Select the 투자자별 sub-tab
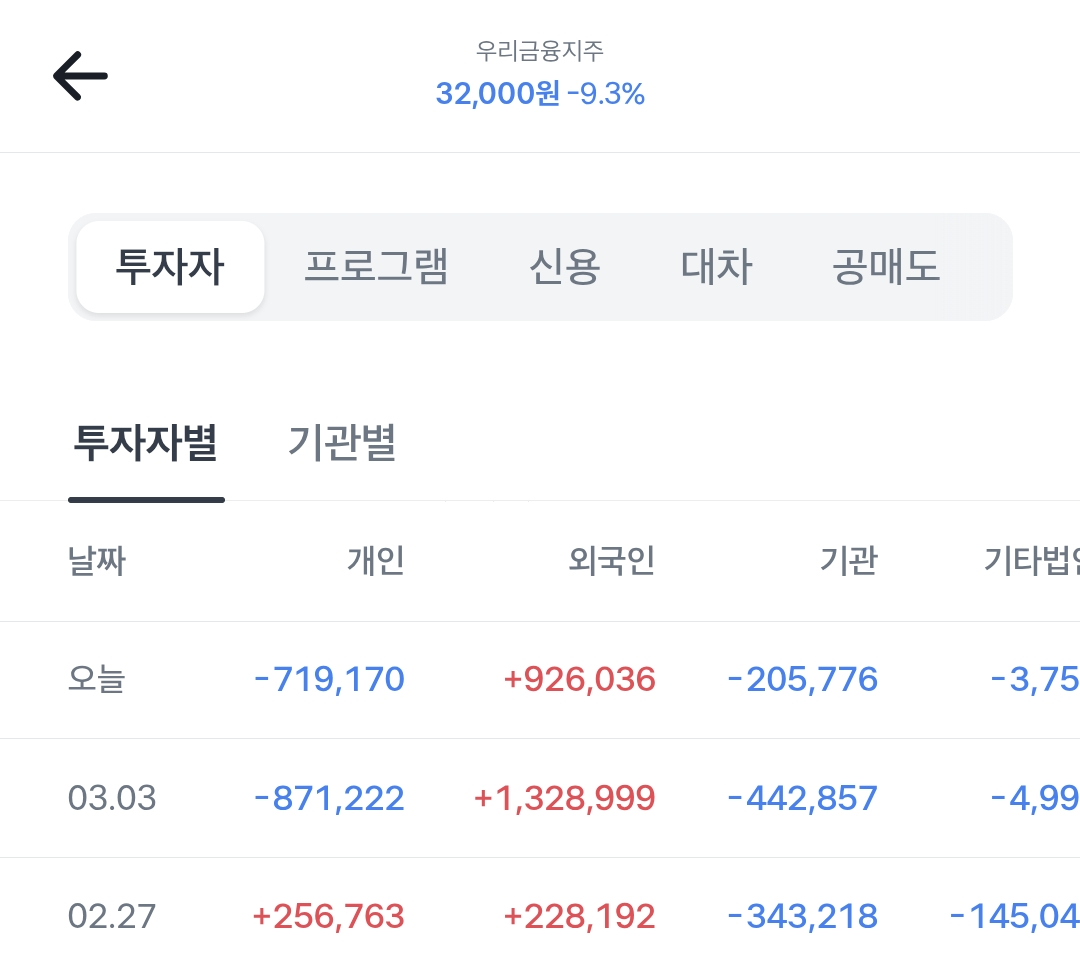 pyautogui.click(x=146, y=442)
